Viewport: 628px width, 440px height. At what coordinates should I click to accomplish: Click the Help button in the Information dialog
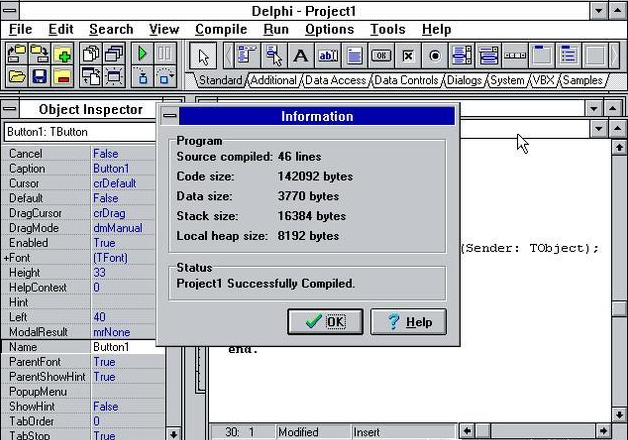[x=408, y=322]
